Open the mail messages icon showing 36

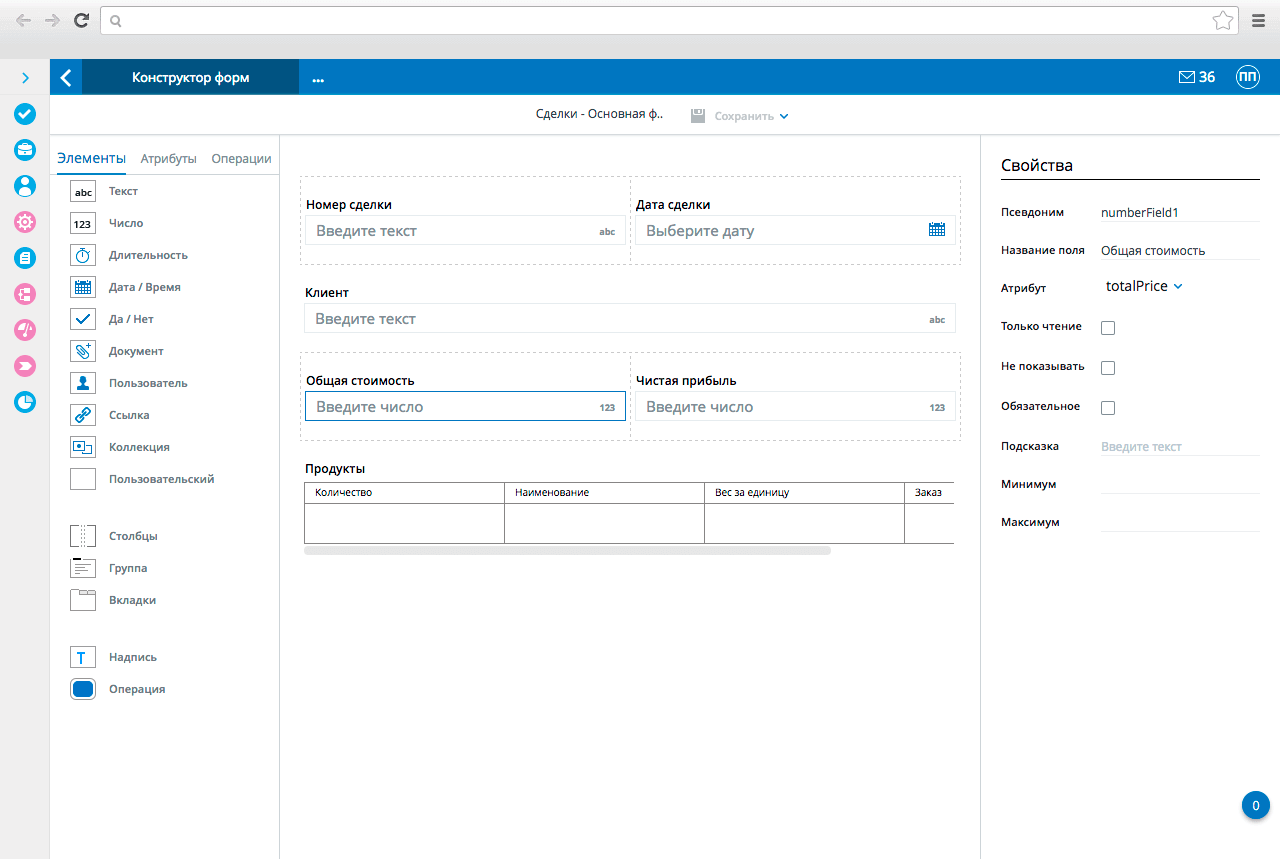pyautogui.click(x=1197, y=77)
